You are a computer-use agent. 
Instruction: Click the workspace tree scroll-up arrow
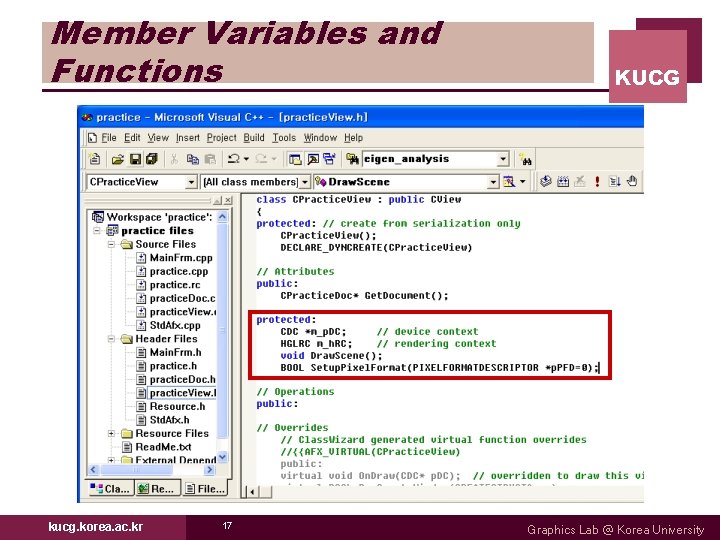pyautogui.click(x=222, y=216)
